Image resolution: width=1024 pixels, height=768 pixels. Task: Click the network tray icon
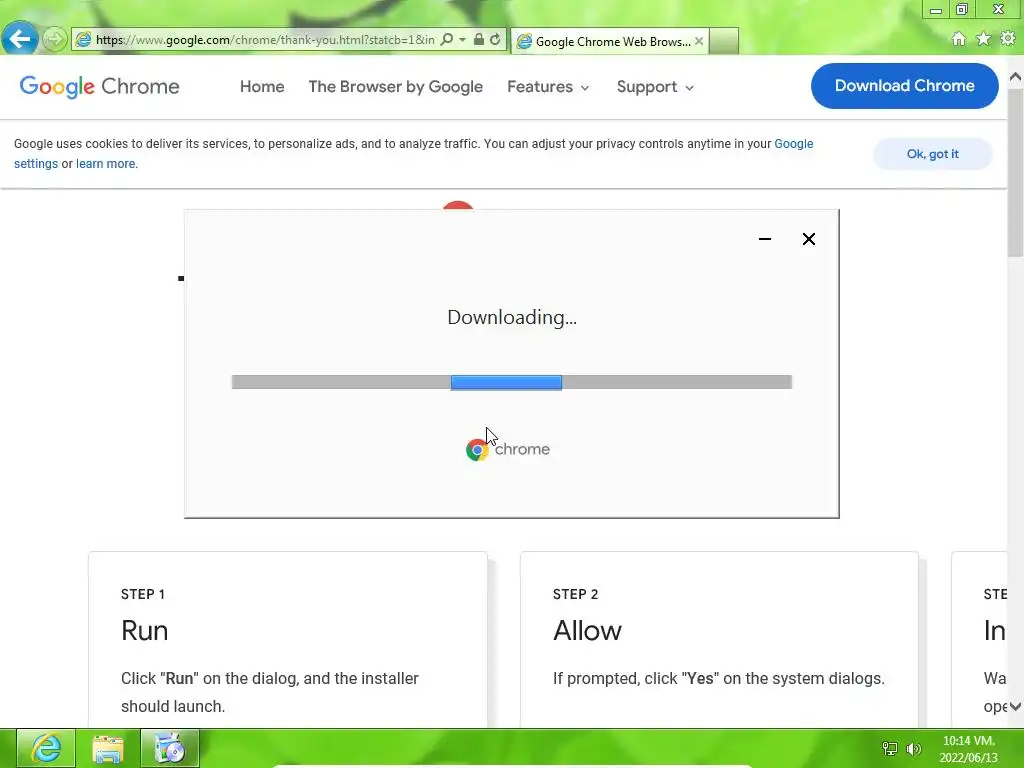(889, 749)
